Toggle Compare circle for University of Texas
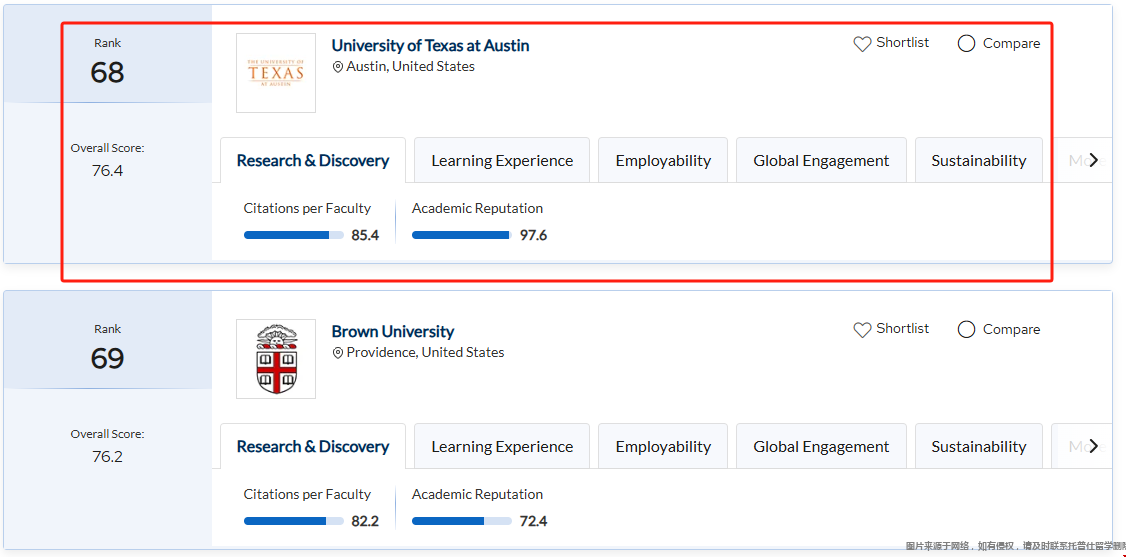The height and width of the screenshot is (557, 1126). coord(966,44)
